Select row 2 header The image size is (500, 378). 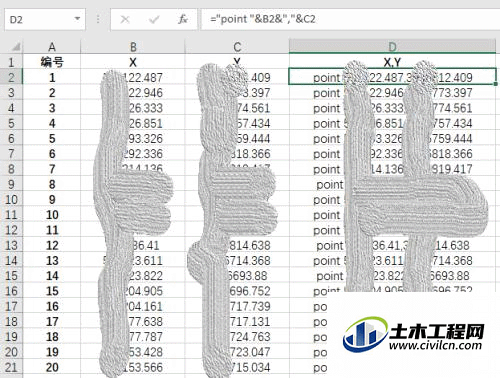coord(11,77)
